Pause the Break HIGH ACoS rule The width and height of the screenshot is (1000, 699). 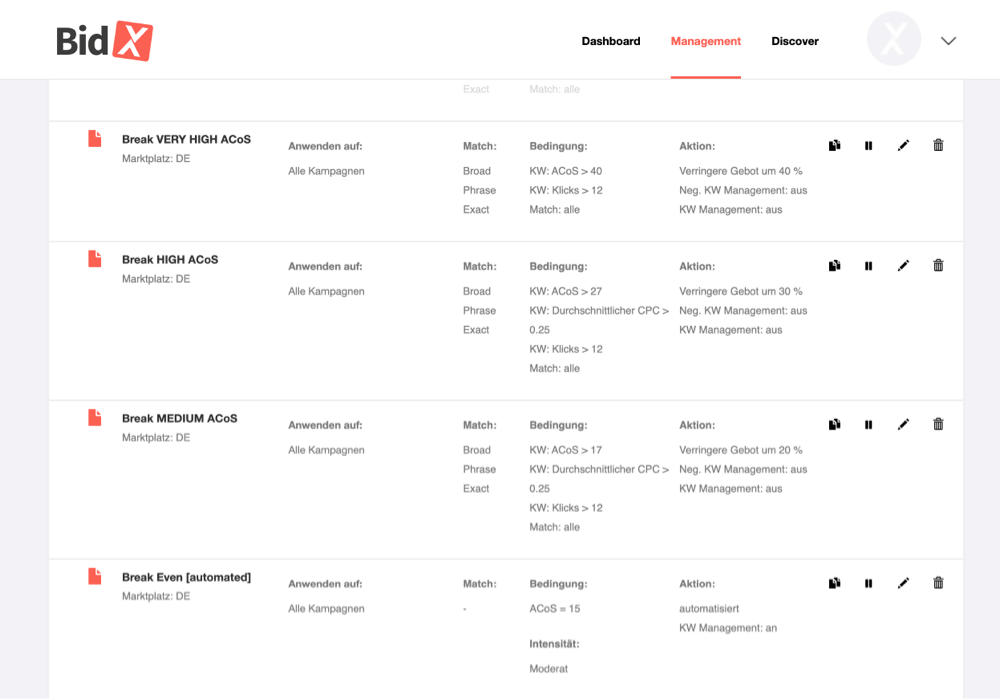click(868, 265)
